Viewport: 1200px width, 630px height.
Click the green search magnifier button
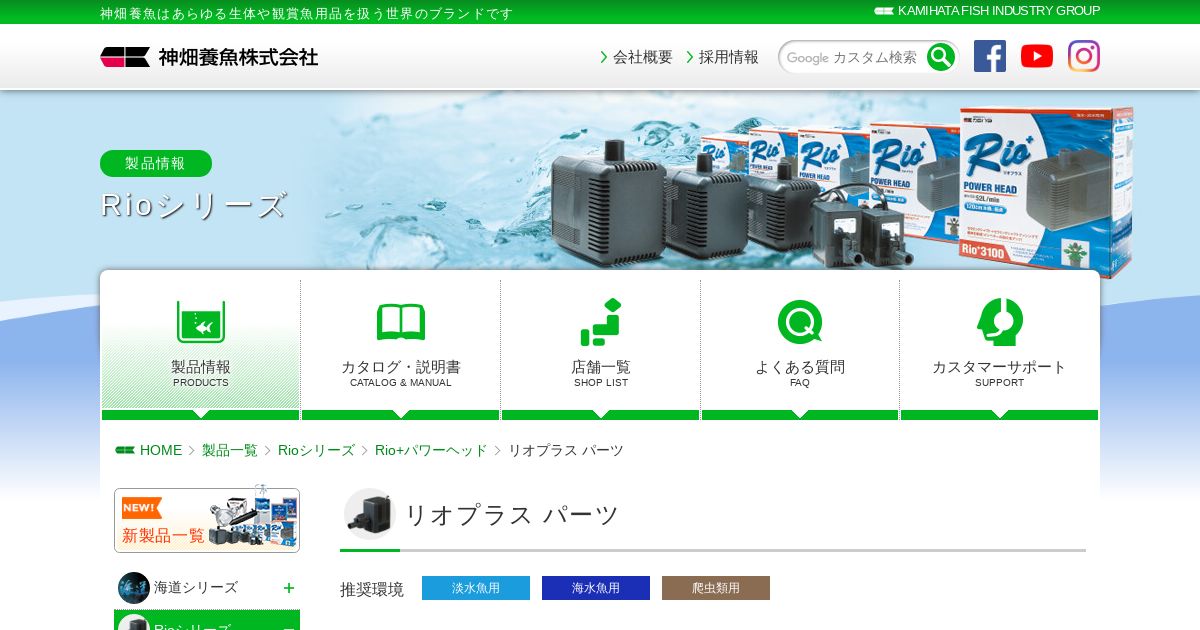940,57
